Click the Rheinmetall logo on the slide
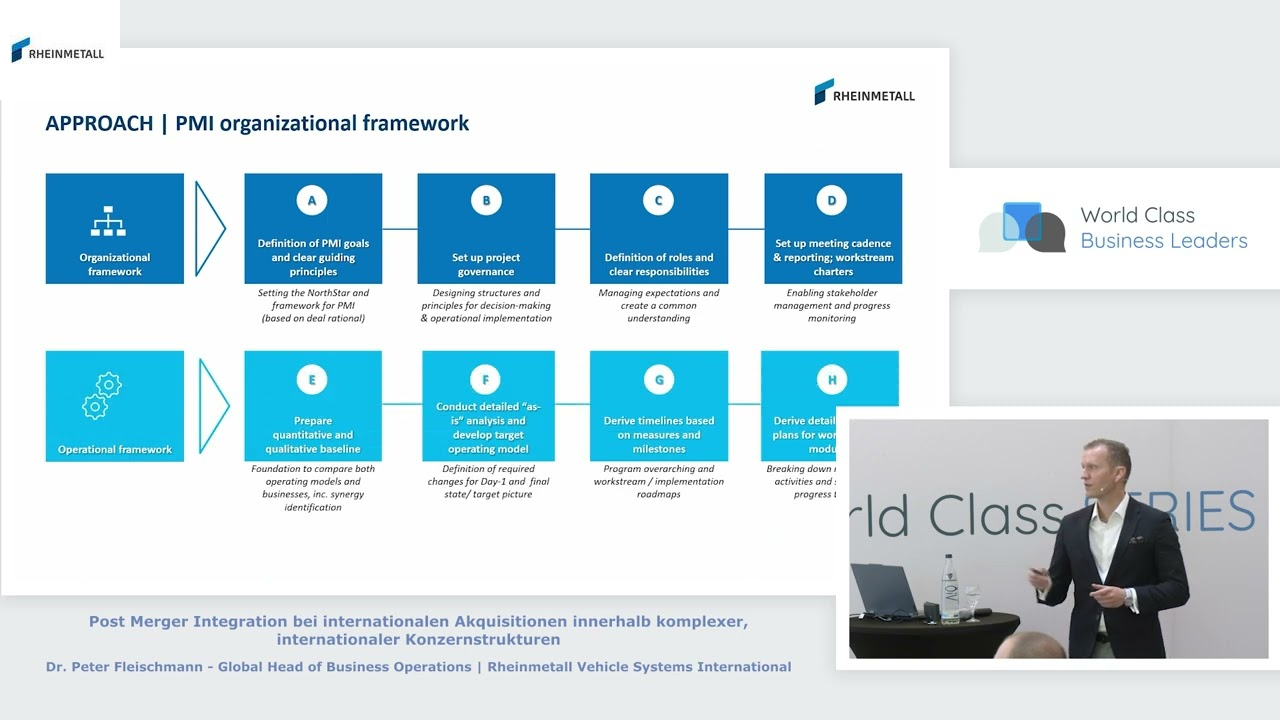 (x=864, y=92)
